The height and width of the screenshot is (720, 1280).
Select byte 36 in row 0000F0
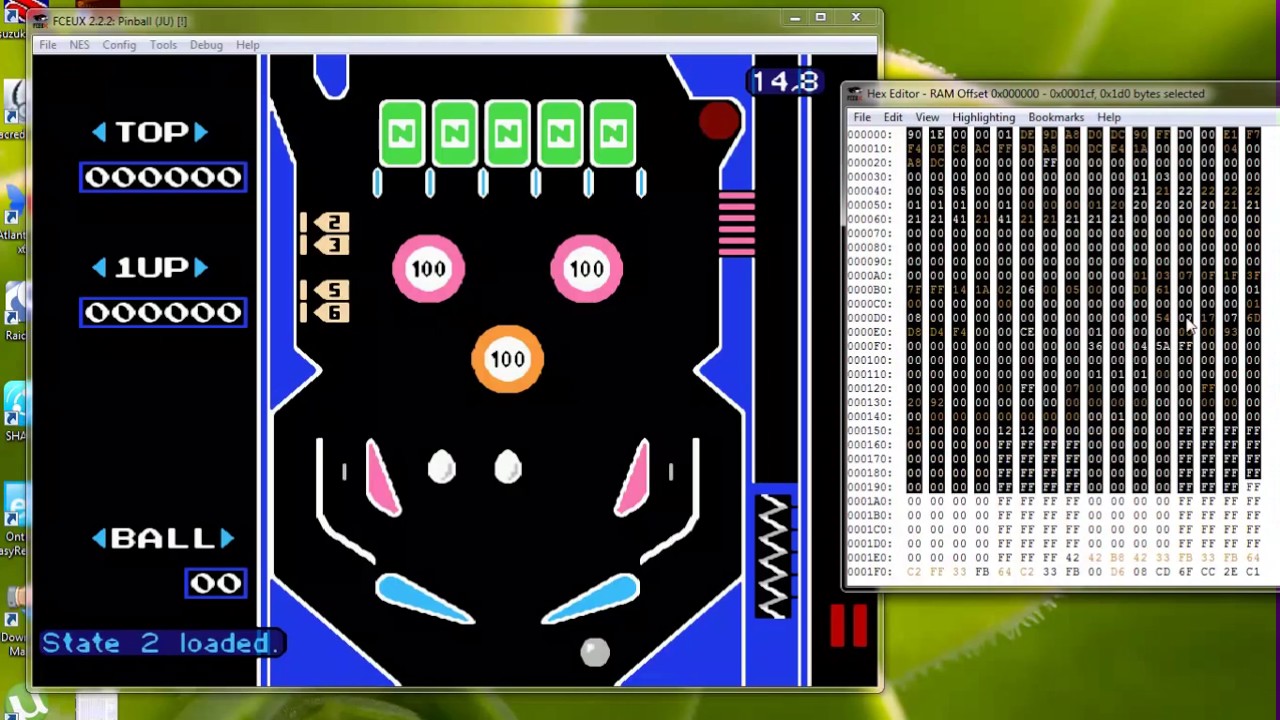(x=1095, y=346)
